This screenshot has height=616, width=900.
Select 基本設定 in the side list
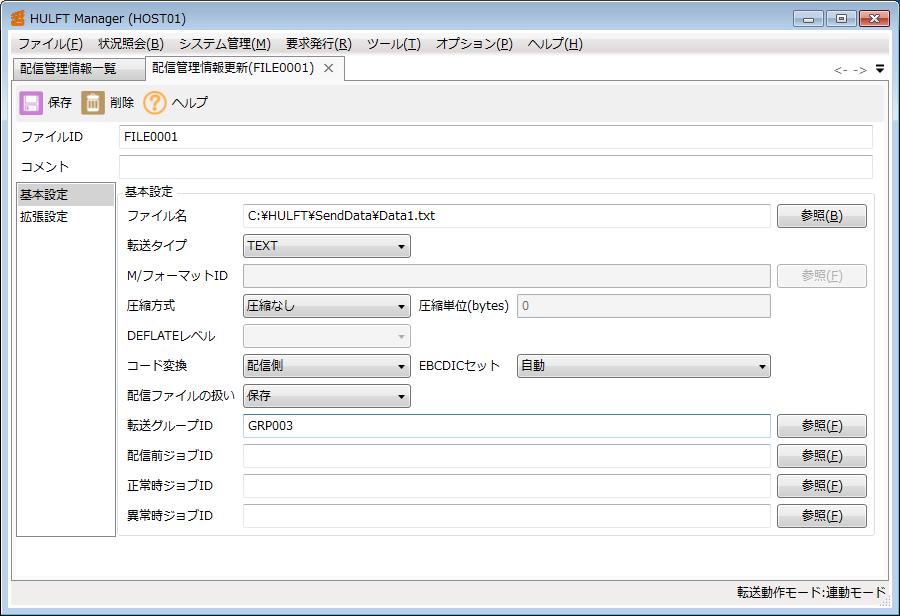tap(65, 195)
